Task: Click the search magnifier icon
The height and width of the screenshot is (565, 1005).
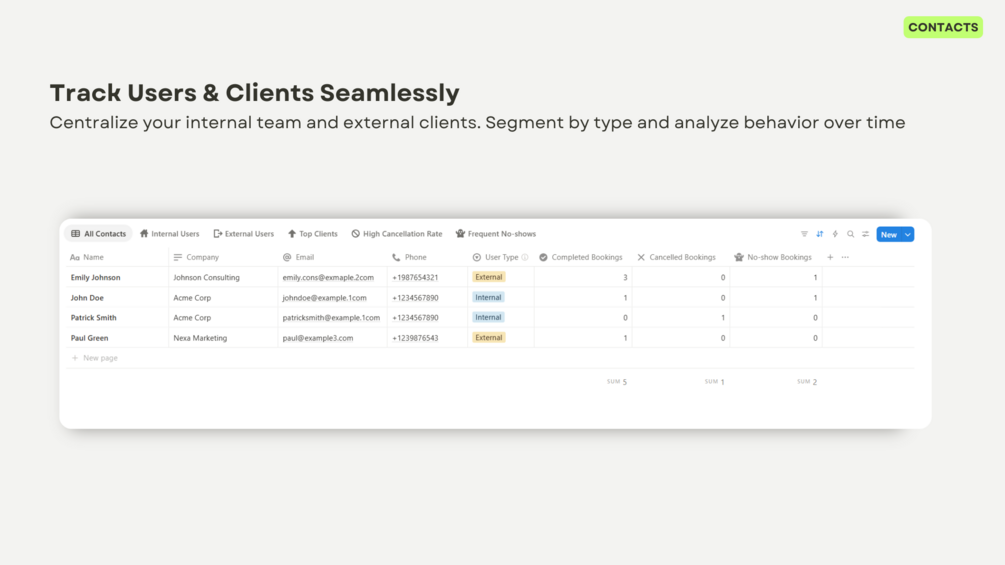Action: [851, 234]
